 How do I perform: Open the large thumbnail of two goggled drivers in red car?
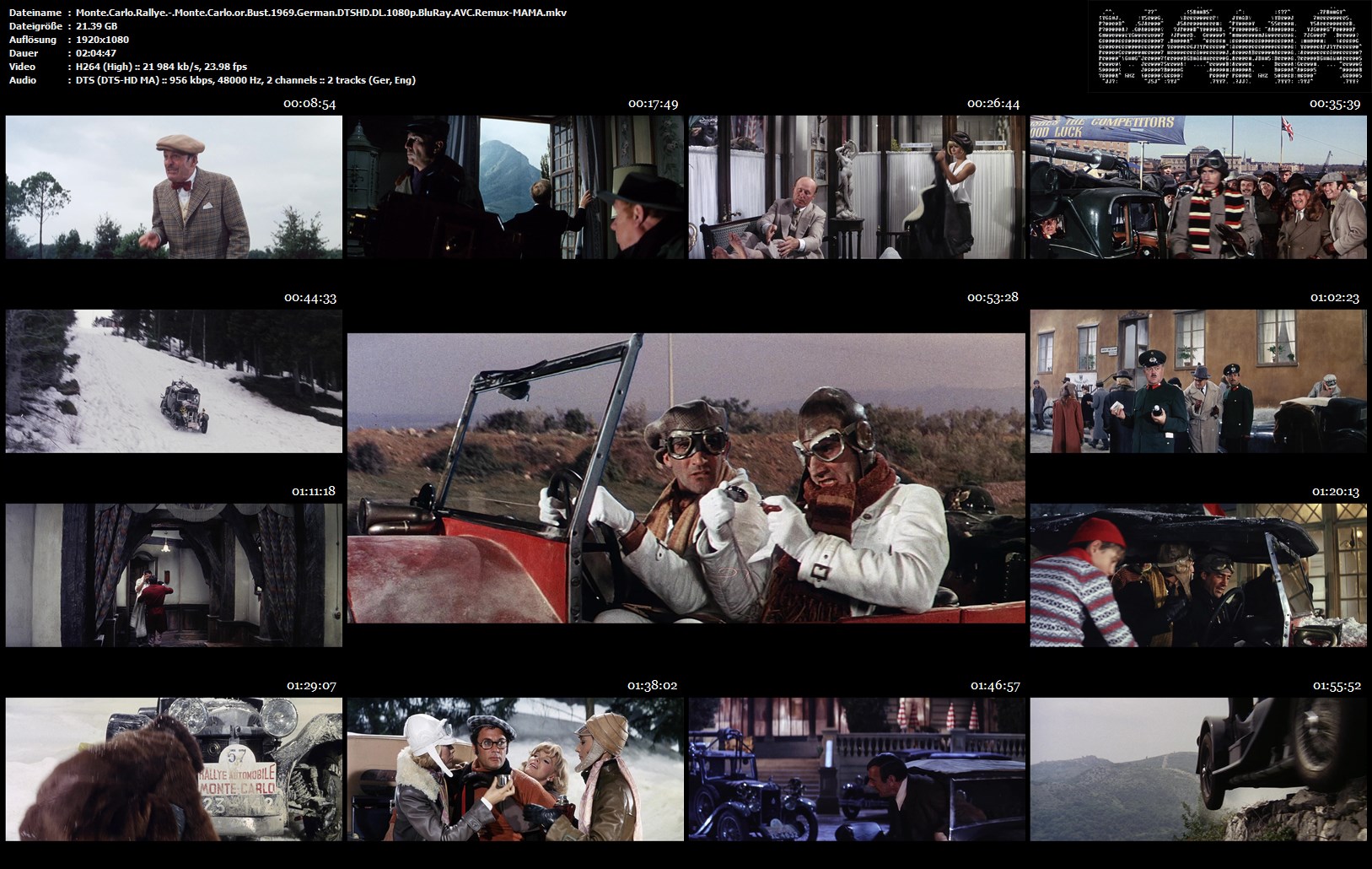(x=686, y=478)
